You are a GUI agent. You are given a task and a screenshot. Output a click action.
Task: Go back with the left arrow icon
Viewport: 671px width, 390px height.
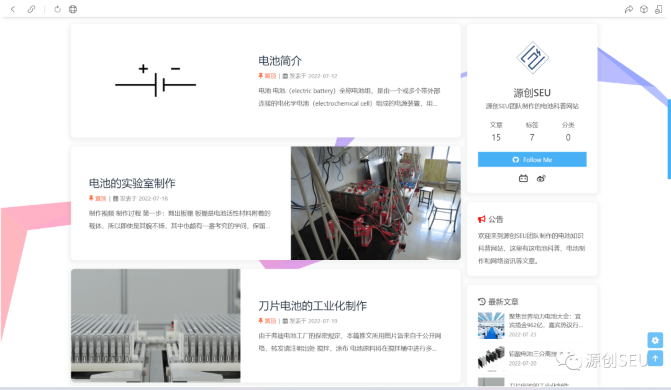pyautogui.click(x=13, y=9)
